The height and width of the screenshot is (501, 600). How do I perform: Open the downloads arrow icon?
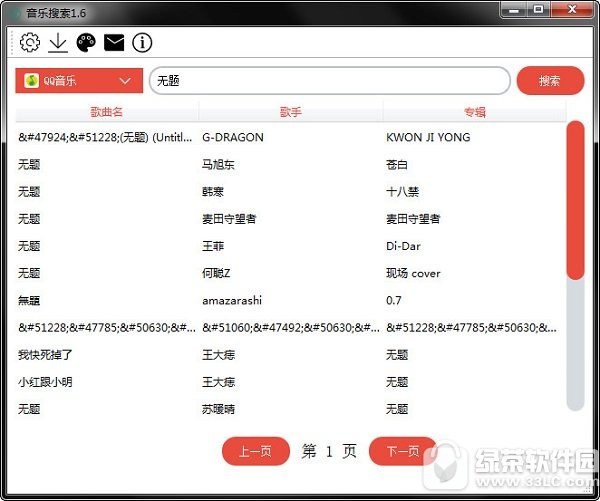58,42
